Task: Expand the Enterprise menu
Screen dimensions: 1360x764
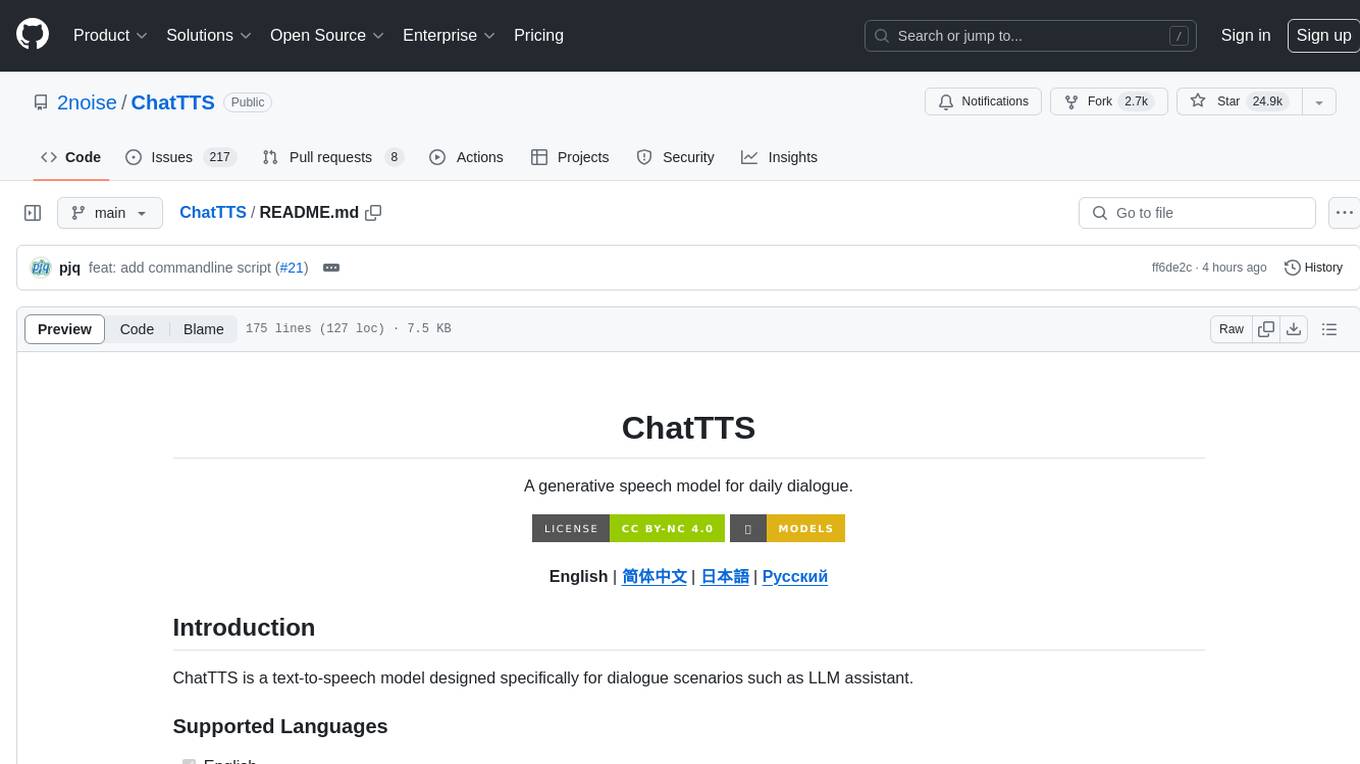Action: pos(448,35)
